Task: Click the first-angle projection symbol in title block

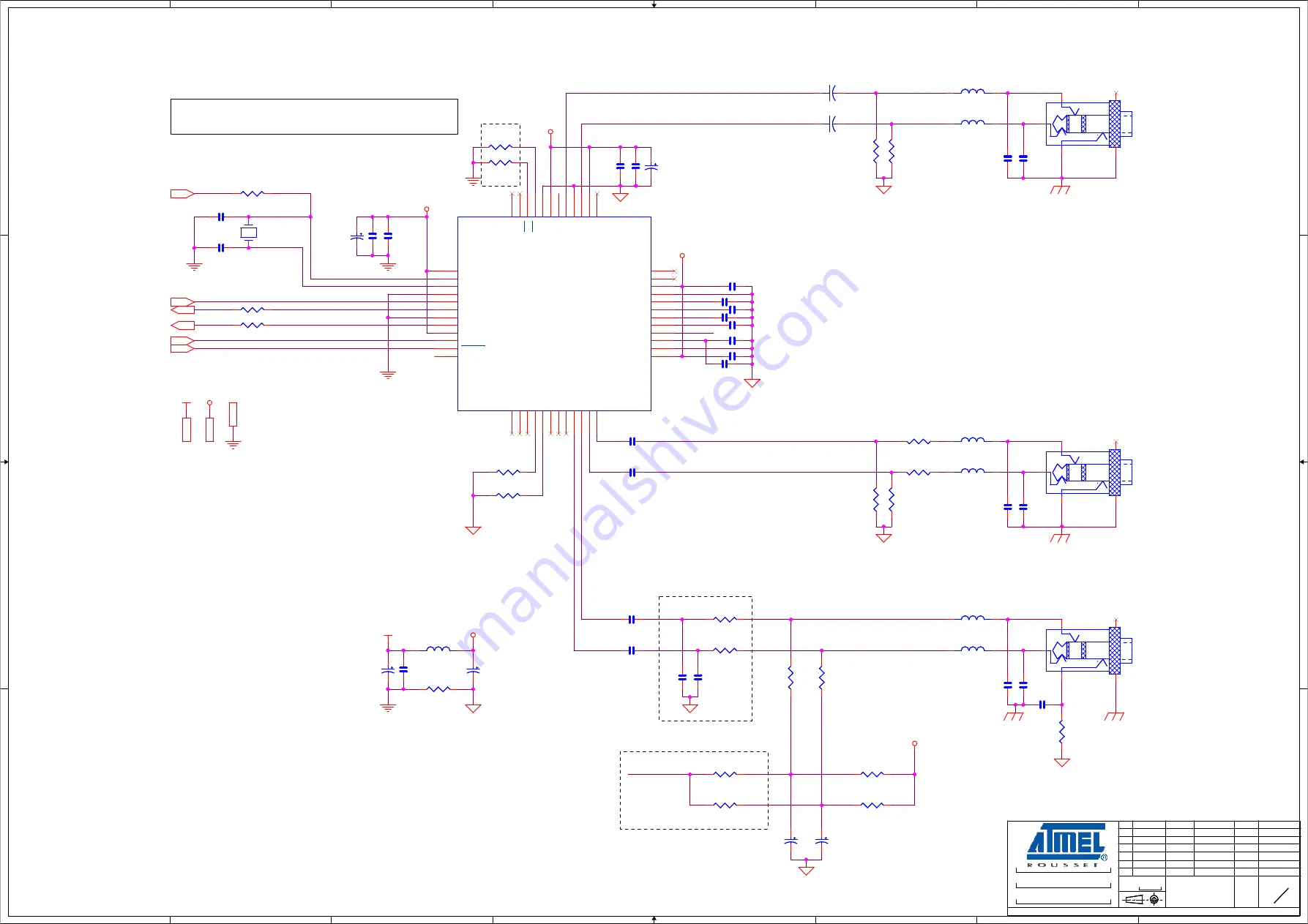Action: 1142,899
